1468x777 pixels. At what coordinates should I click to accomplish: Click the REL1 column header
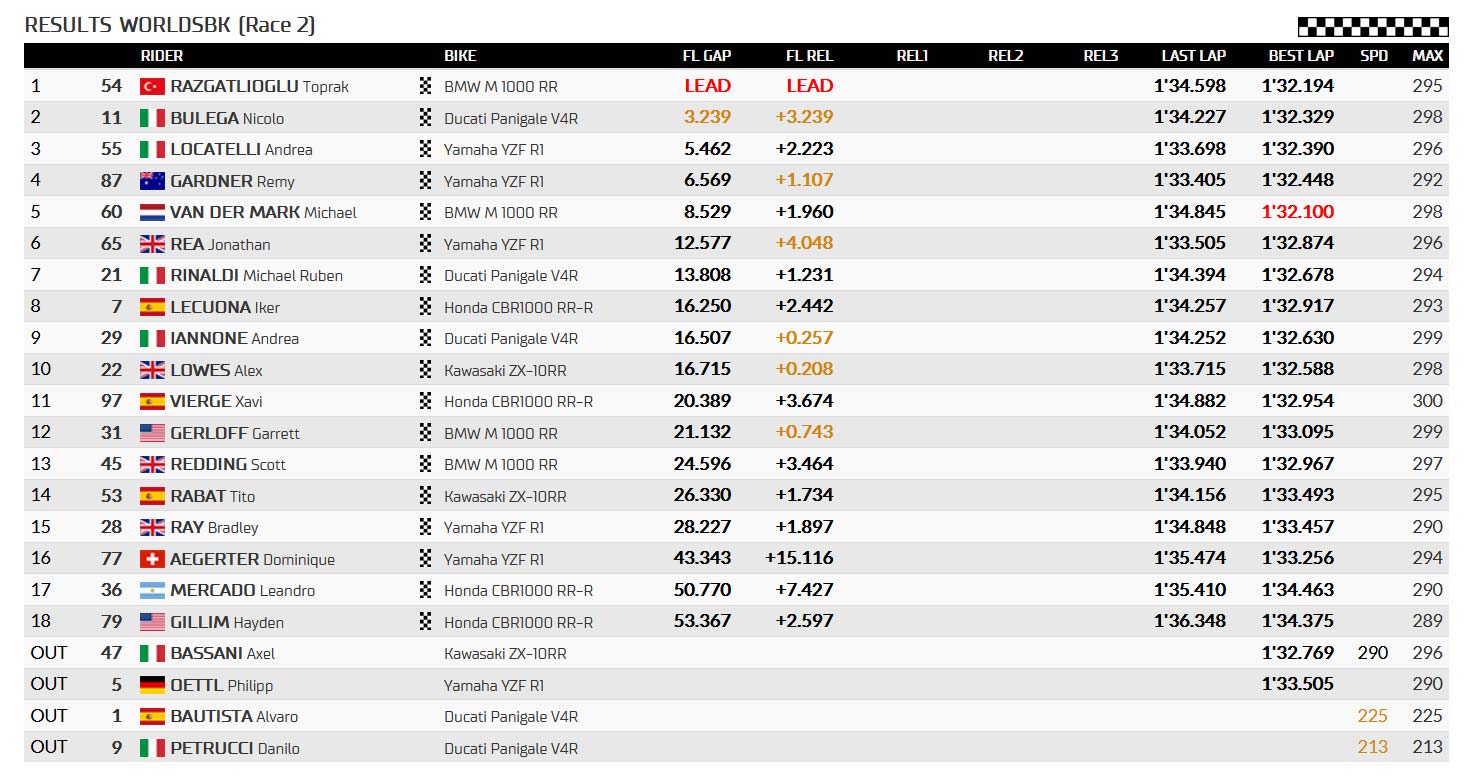click(x=912, y=56)
